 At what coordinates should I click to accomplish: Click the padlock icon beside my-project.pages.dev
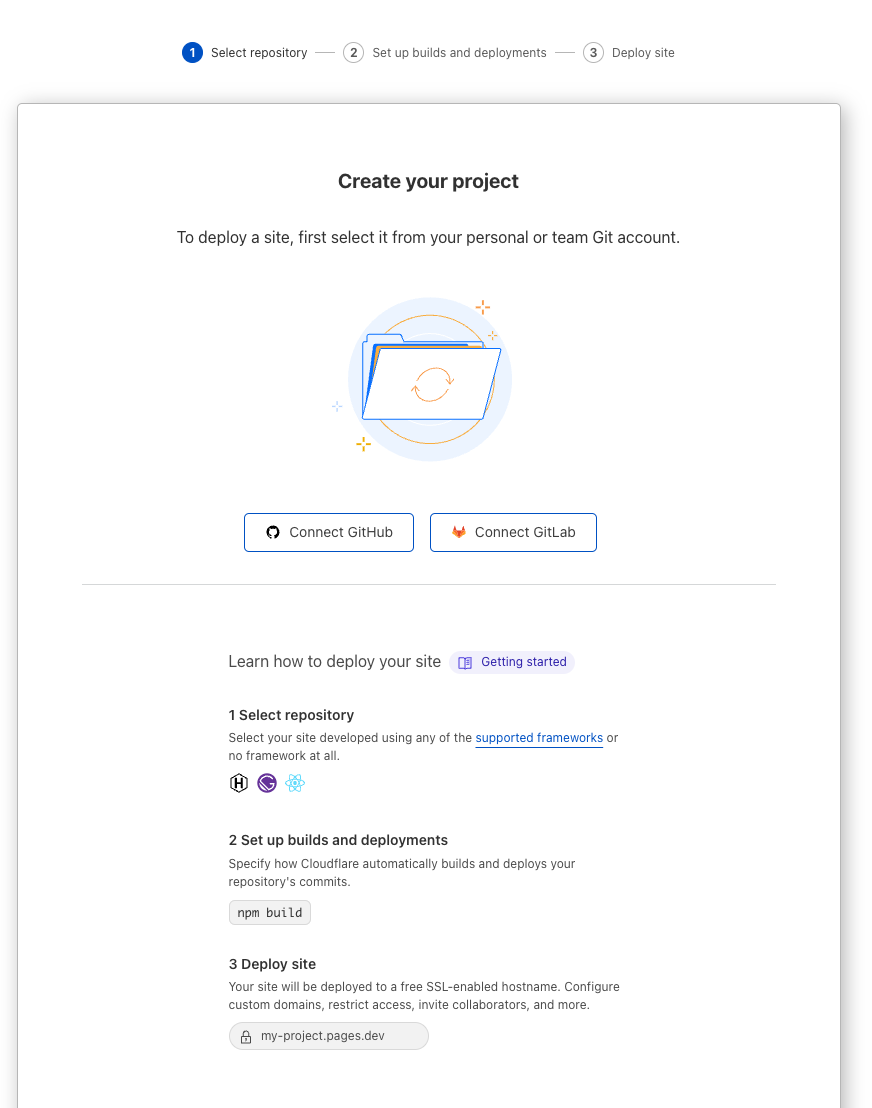[246, 1036]
